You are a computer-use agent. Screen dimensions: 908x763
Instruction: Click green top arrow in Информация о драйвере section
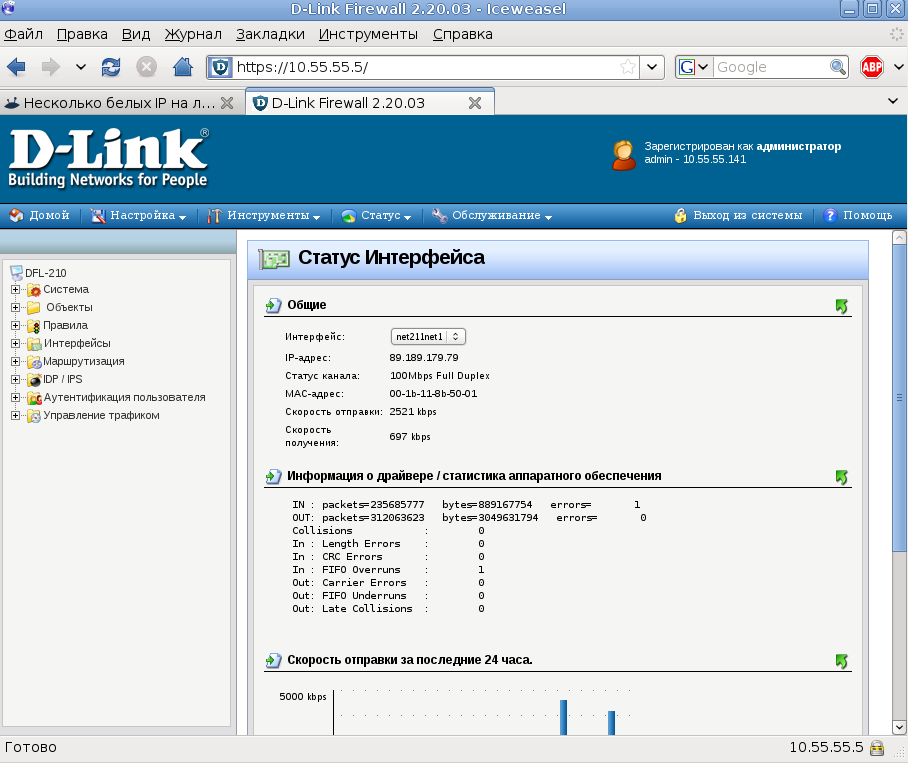point(841,477)
